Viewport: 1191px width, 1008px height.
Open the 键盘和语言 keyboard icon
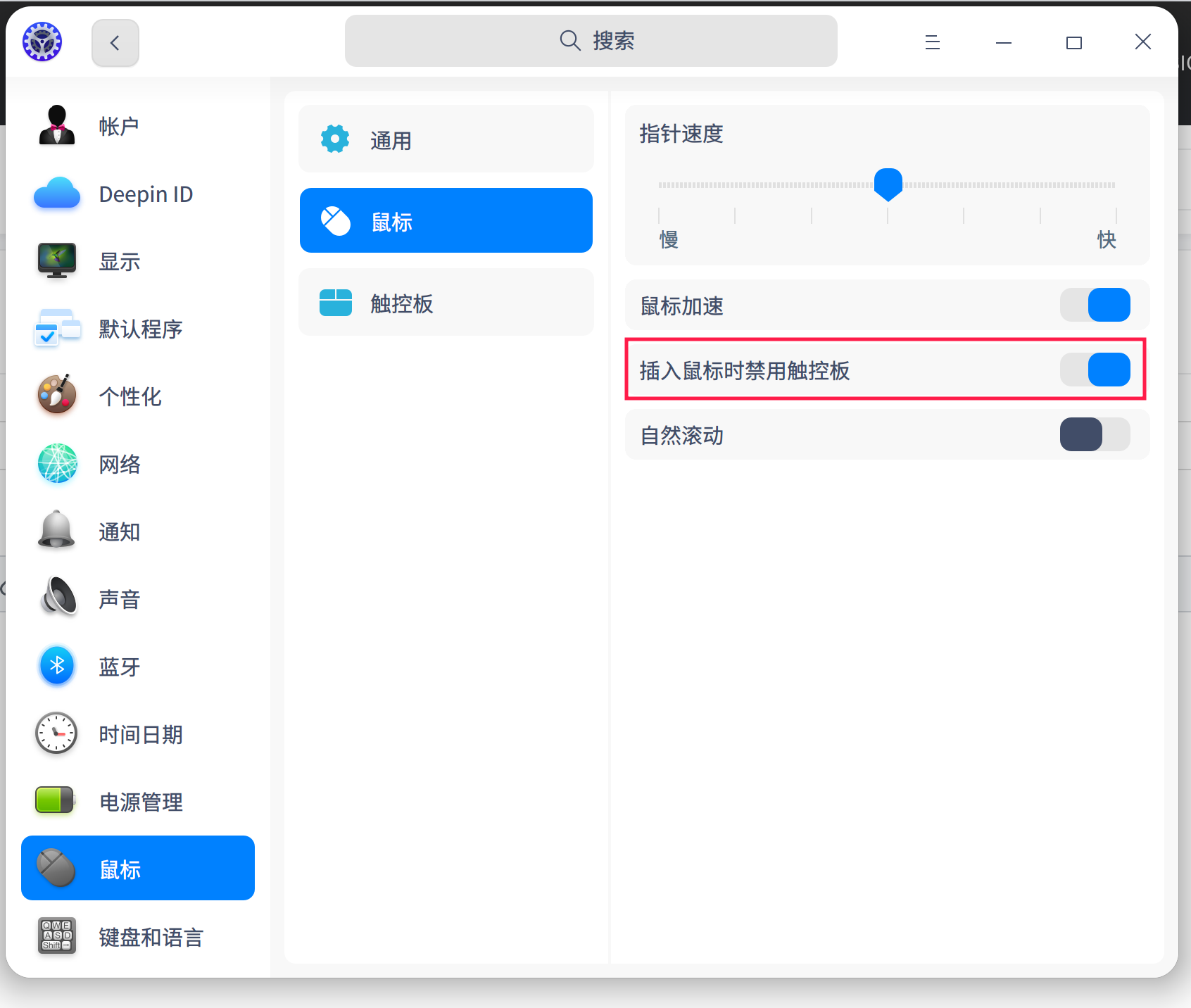56,935
